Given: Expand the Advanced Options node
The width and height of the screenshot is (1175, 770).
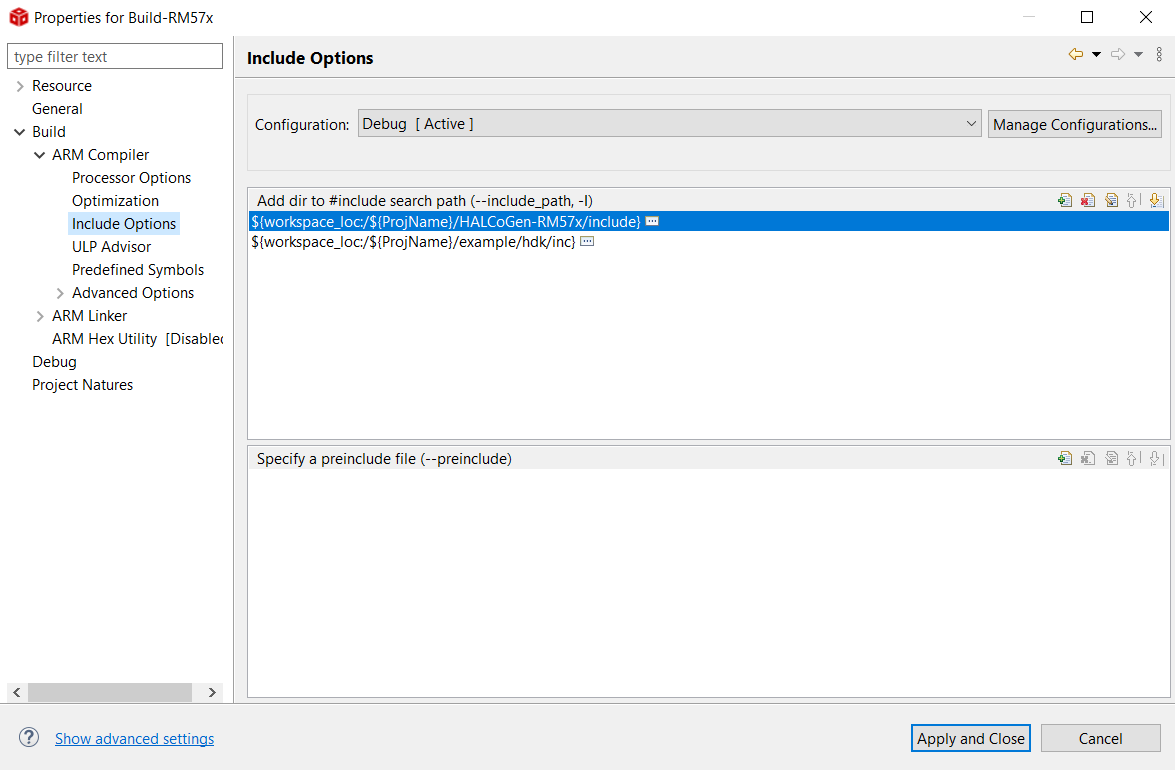Looking at the screenshot, I should pos(60,293).
